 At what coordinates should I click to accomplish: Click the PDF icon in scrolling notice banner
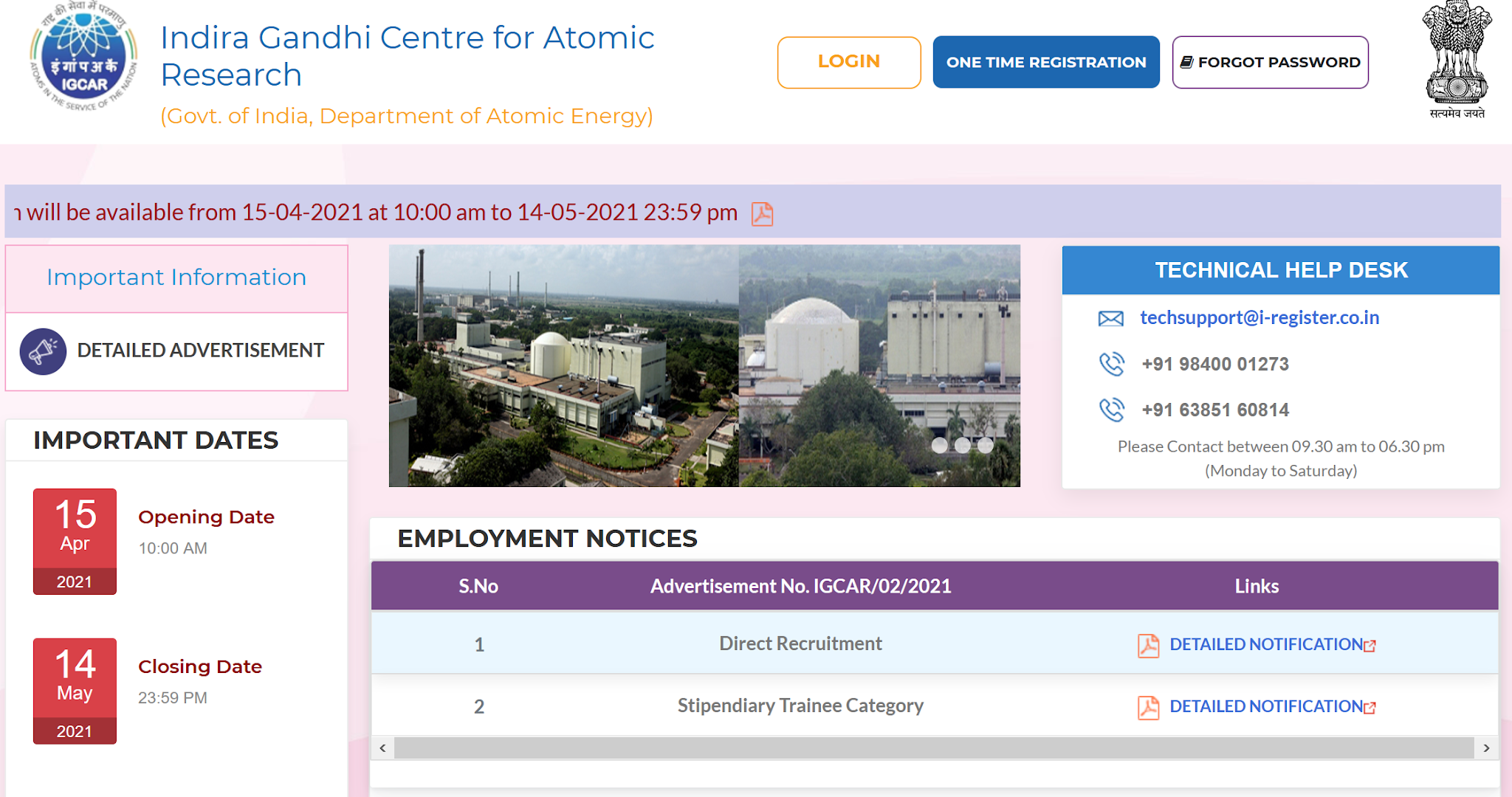[x=762, y=214]
